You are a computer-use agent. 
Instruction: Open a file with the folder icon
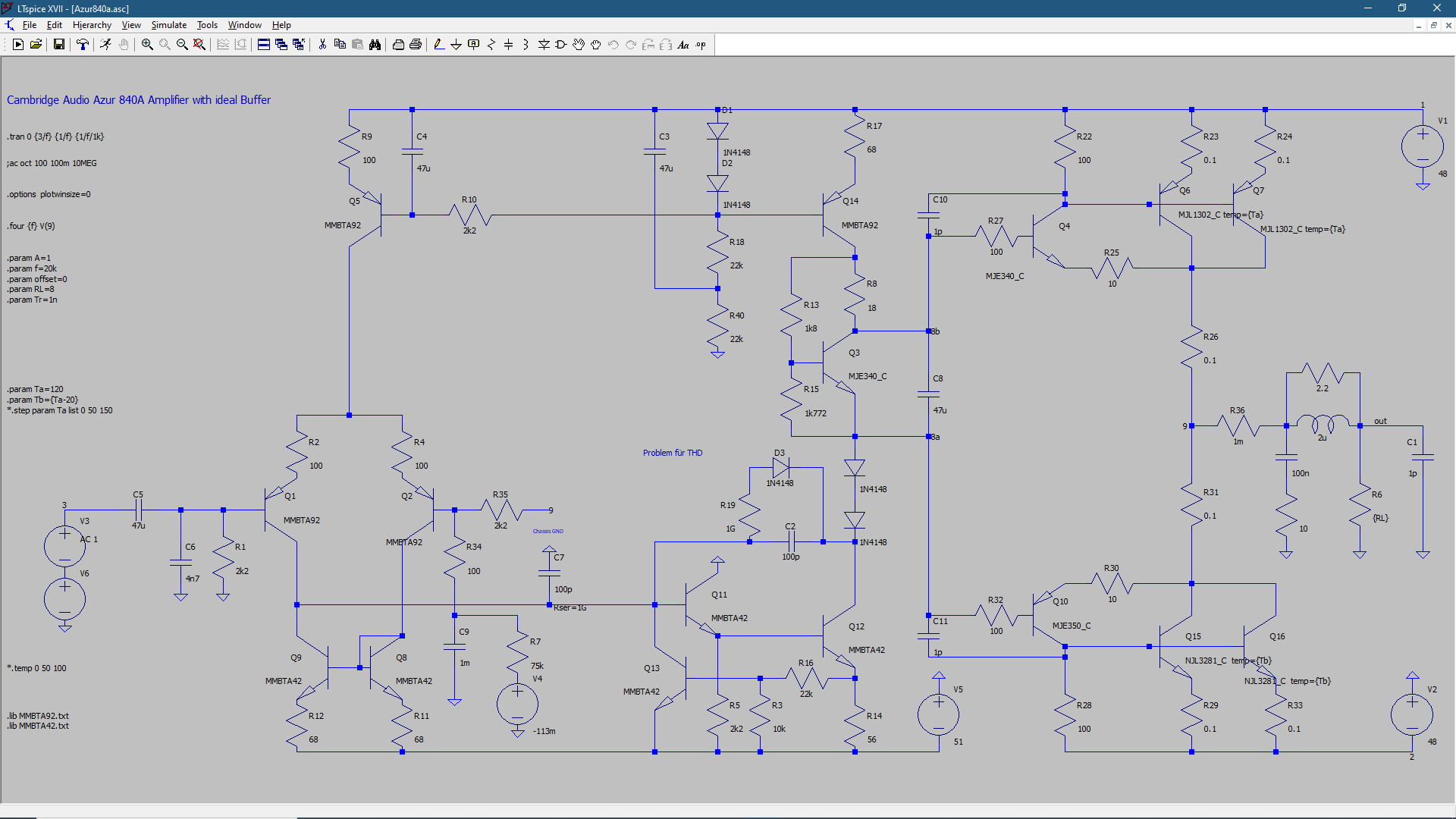(x=36, y=45)
